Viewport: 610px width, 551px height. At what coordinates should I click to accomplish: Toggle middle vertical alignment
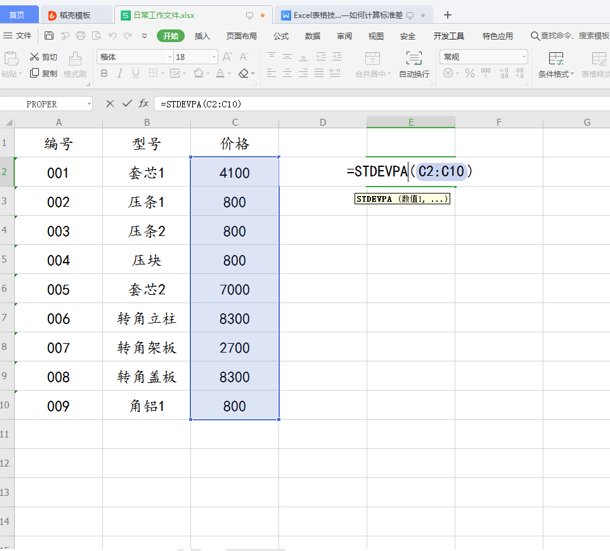tap(287, 57)
